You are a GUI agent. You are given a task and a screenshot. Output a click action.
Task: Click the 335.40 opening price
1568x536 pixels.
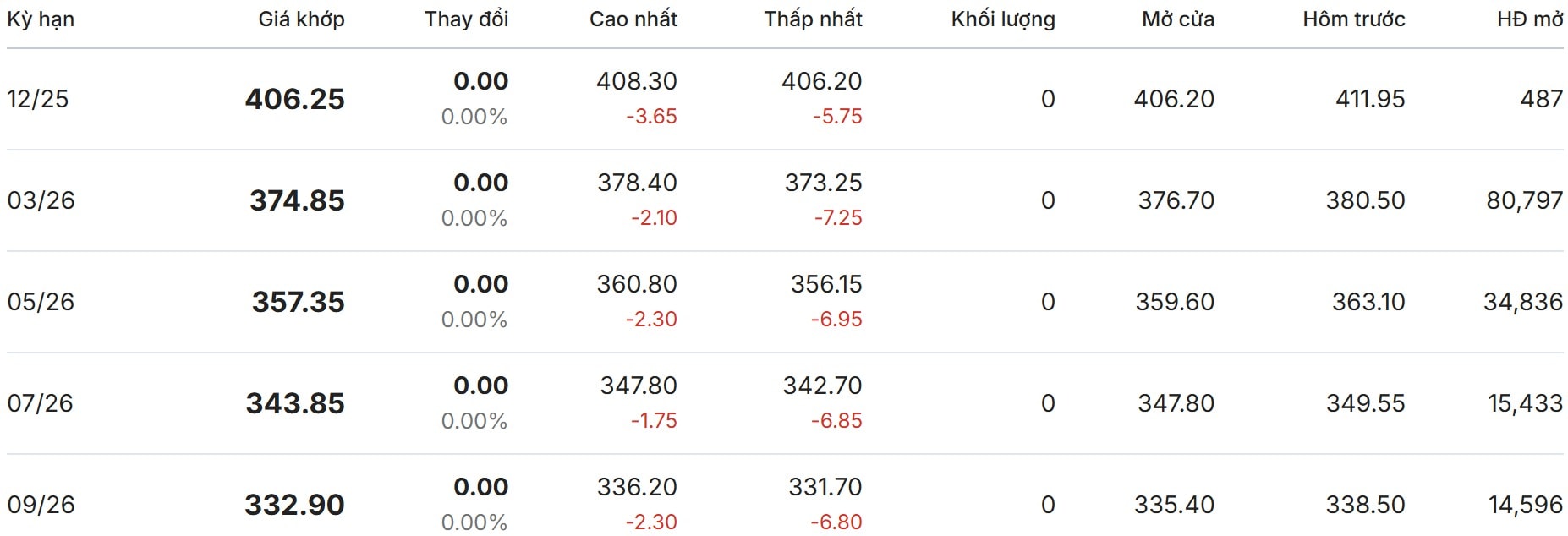click(x=1174, y=505)
